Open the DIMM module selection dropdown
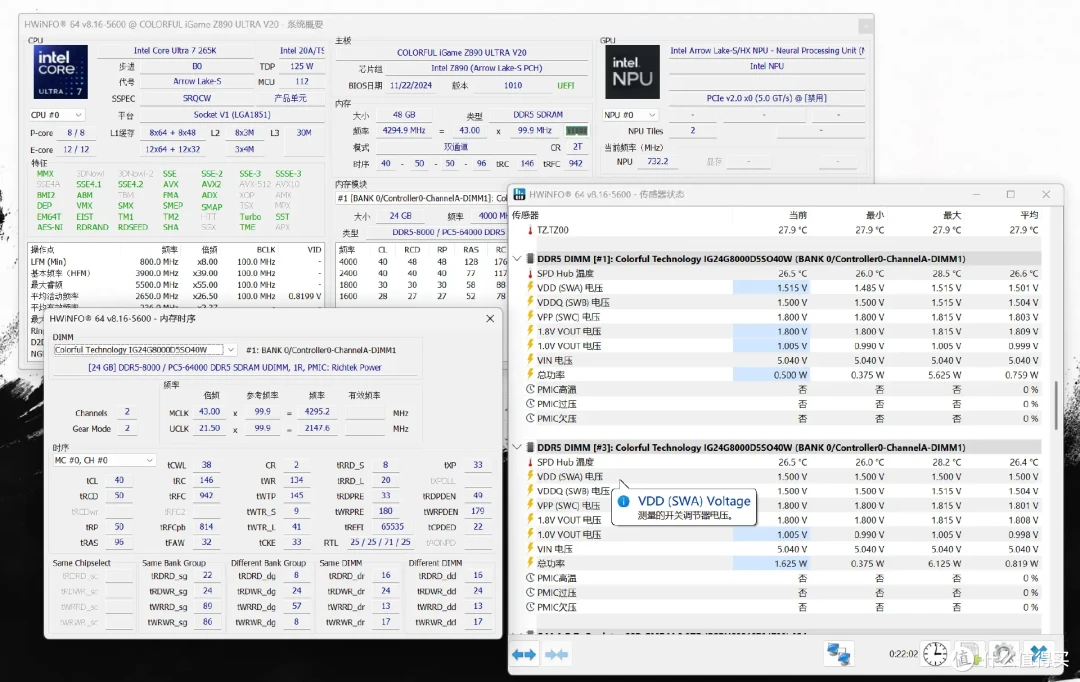The image size is (1080, 682). point(145,350)
